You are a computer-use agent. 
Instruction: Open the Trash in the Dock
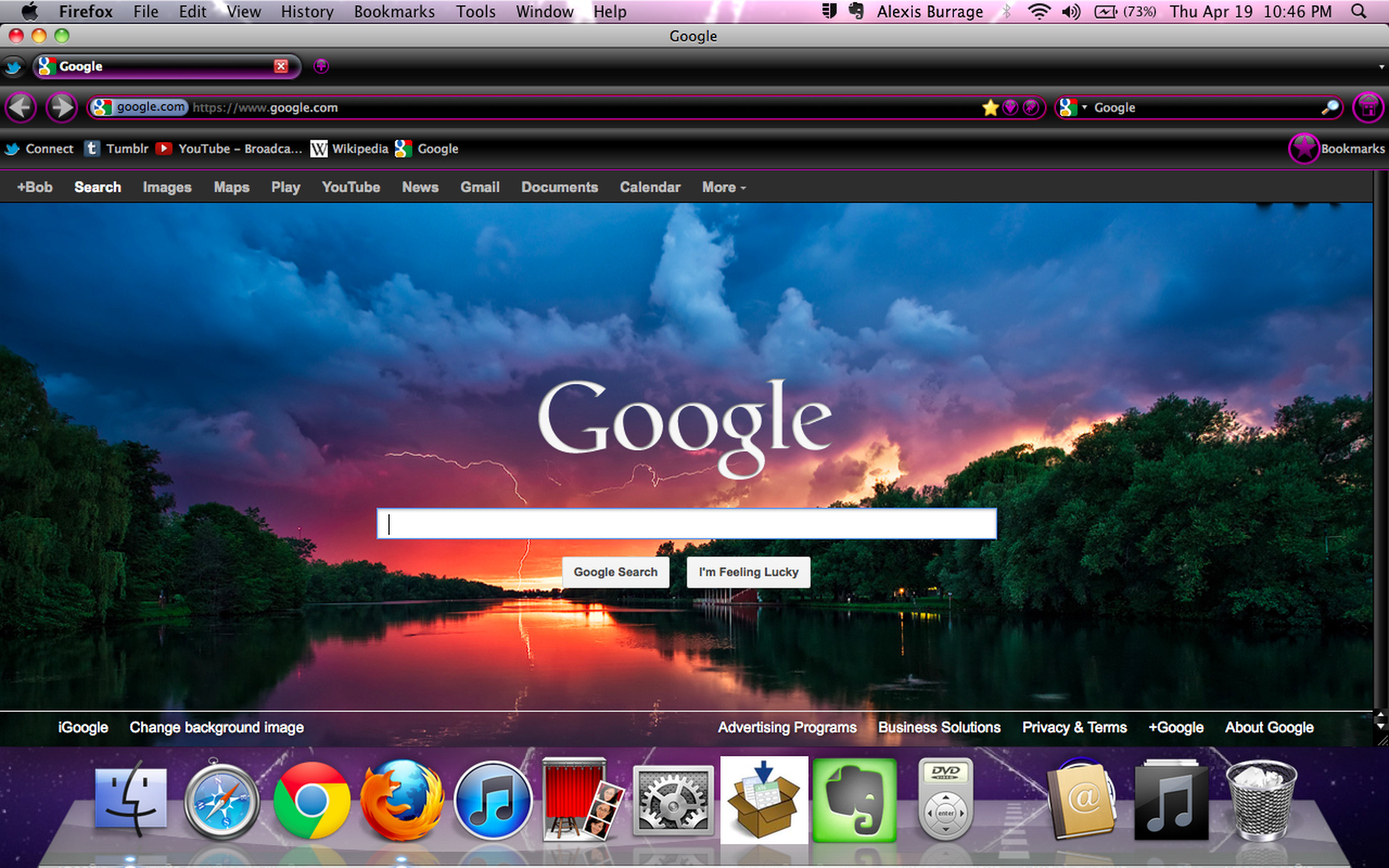coord(1261,800)
